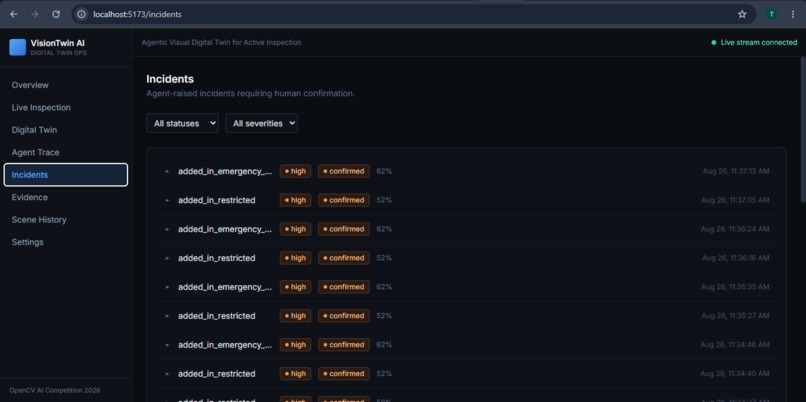View site information icon in address bar
The image size is (806, 402).
pos(81,14)
